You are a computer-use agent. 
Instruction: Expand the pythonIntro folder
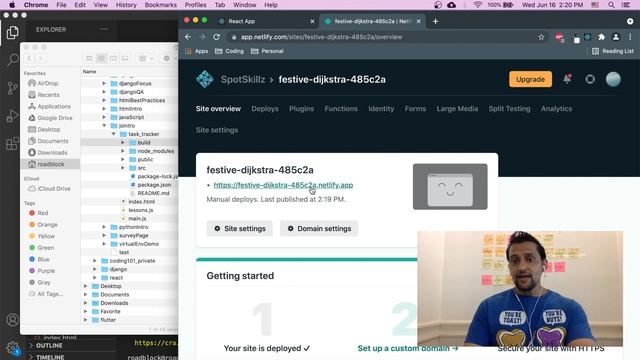click(104, 227)
